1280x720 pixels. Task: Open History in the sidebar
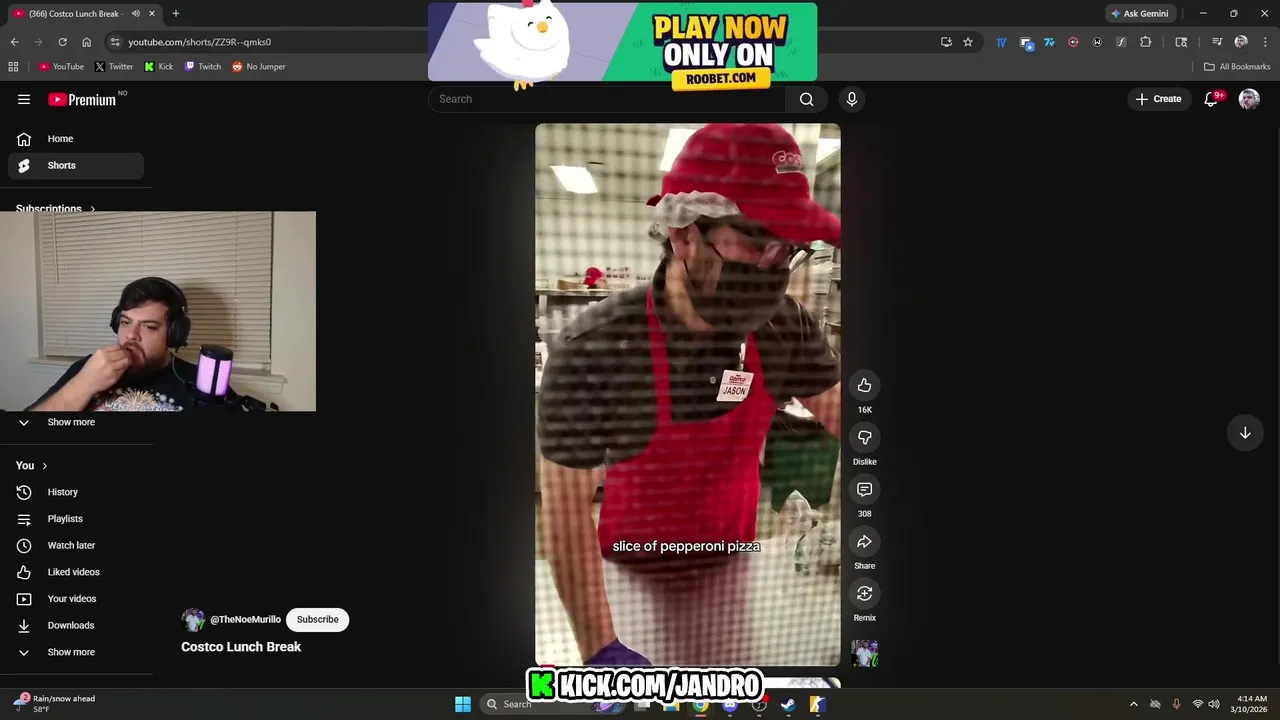coord(76,492)
